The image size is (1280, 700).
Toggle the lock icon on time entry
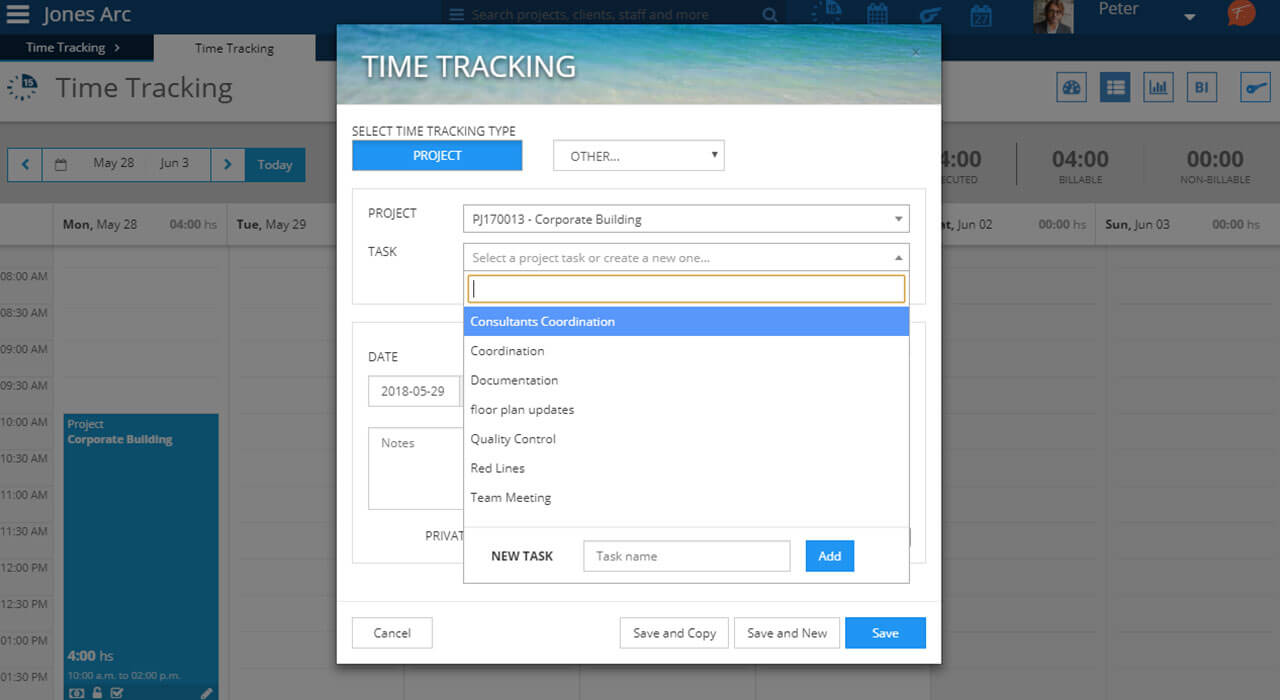tap(97, 692)
